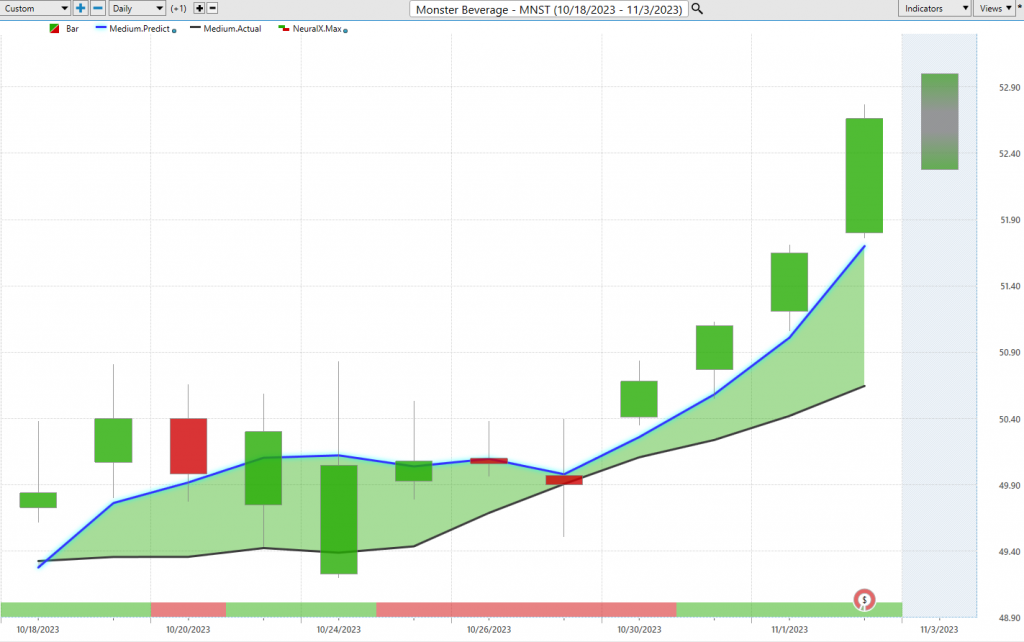Screen dimensions: 1024x642
Task: Click the Bar legend label
Action: click(x=72, y=29)
